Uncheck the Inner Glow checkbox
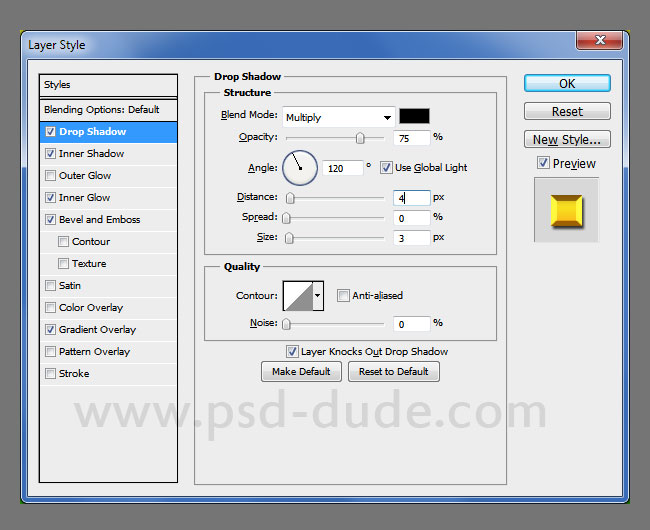Image resolution: width=650 pixels, height=530 pixels. [x=50, y=198]
